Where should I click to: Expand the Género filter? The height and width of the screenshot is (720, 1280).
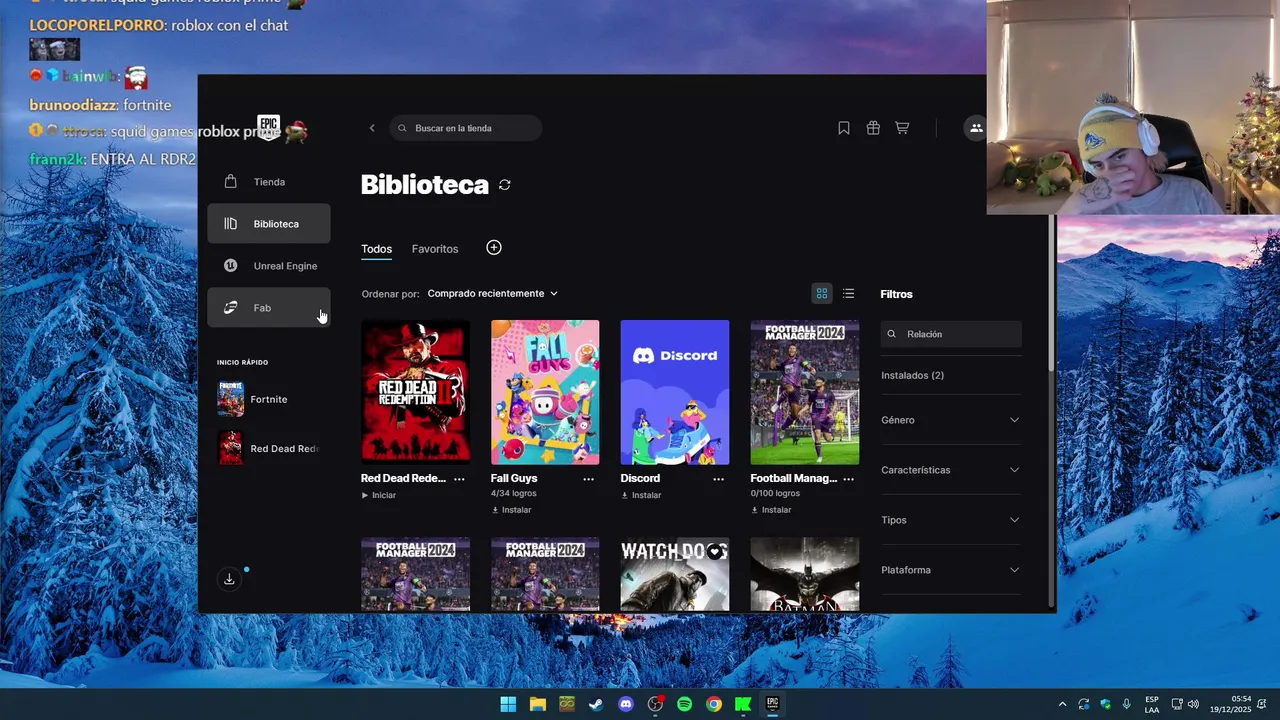pyautogui.click(x=950, y=420)
